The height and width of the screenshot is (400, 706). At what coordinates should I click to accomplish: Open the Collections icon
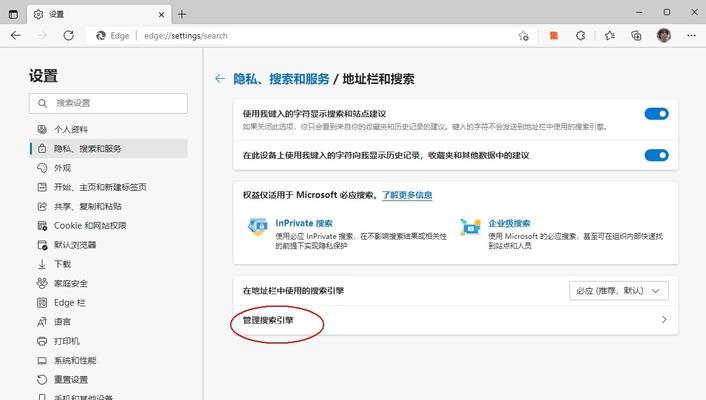click(636, 36)
